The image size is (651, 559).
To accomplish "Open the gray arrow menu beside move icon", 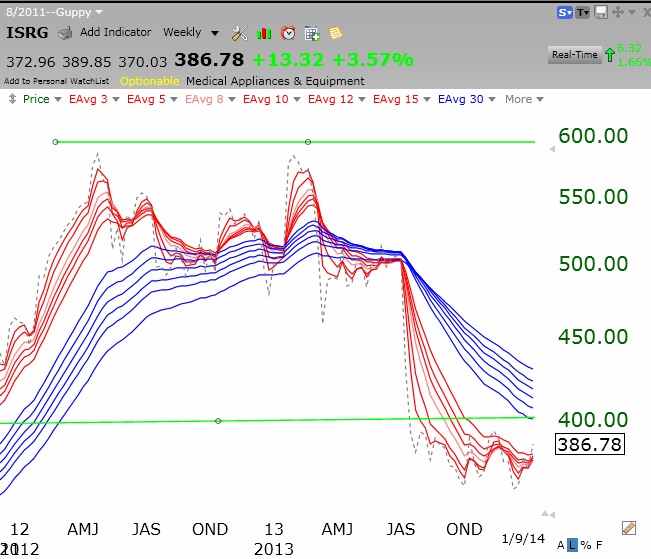I will (632, 12).
